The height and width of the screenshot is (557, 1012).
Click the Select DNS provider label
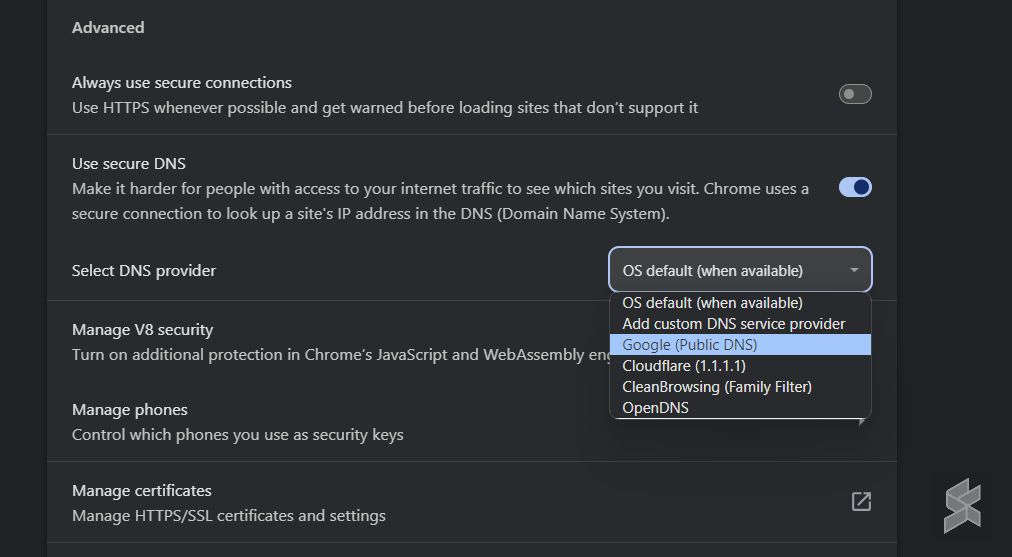tap(143, 270)
